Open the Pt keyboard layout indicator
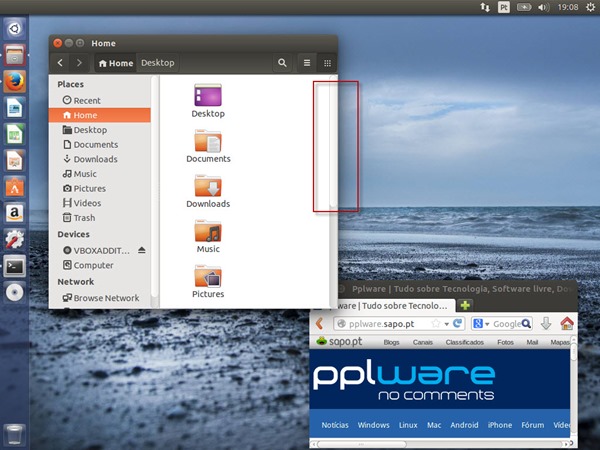Screen dimensions: 600x450 tap(504, 7)
